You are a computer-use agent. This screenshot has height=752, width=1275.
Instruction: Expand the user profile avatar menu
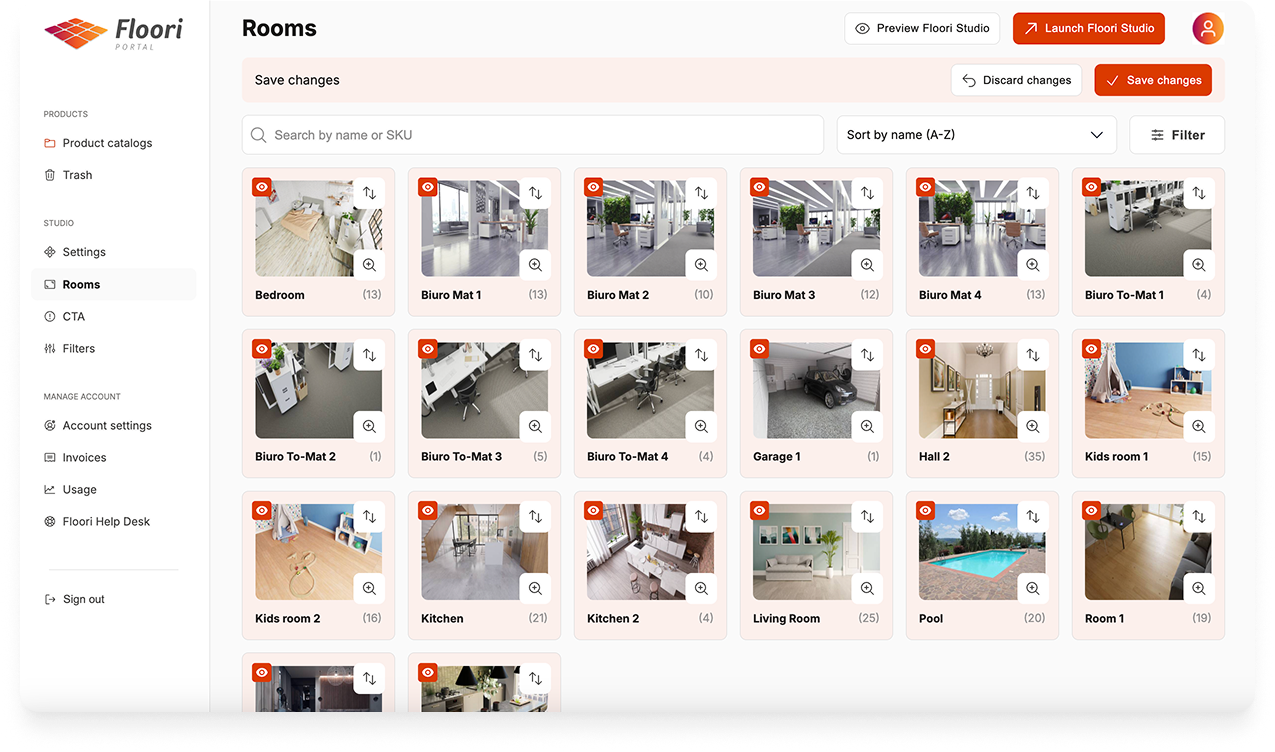click(x=1207, y=29)
